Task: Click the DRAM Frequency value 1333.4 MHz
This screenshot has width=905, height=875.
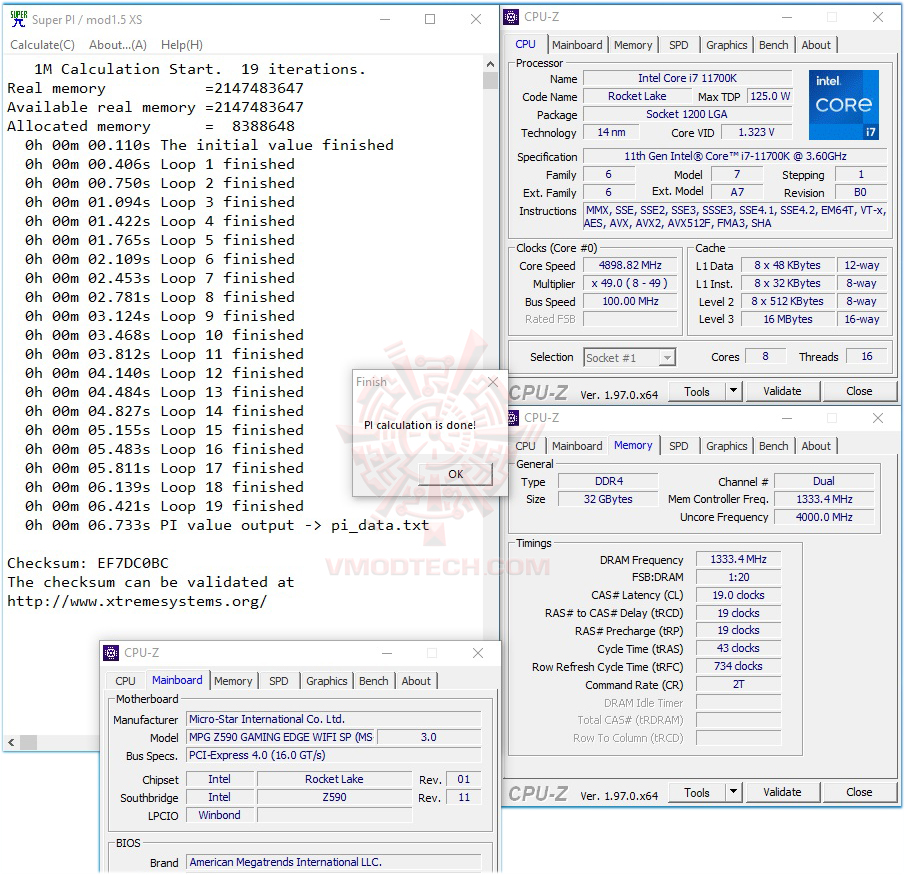Action: pyautogui.click(x=738, y=559)
